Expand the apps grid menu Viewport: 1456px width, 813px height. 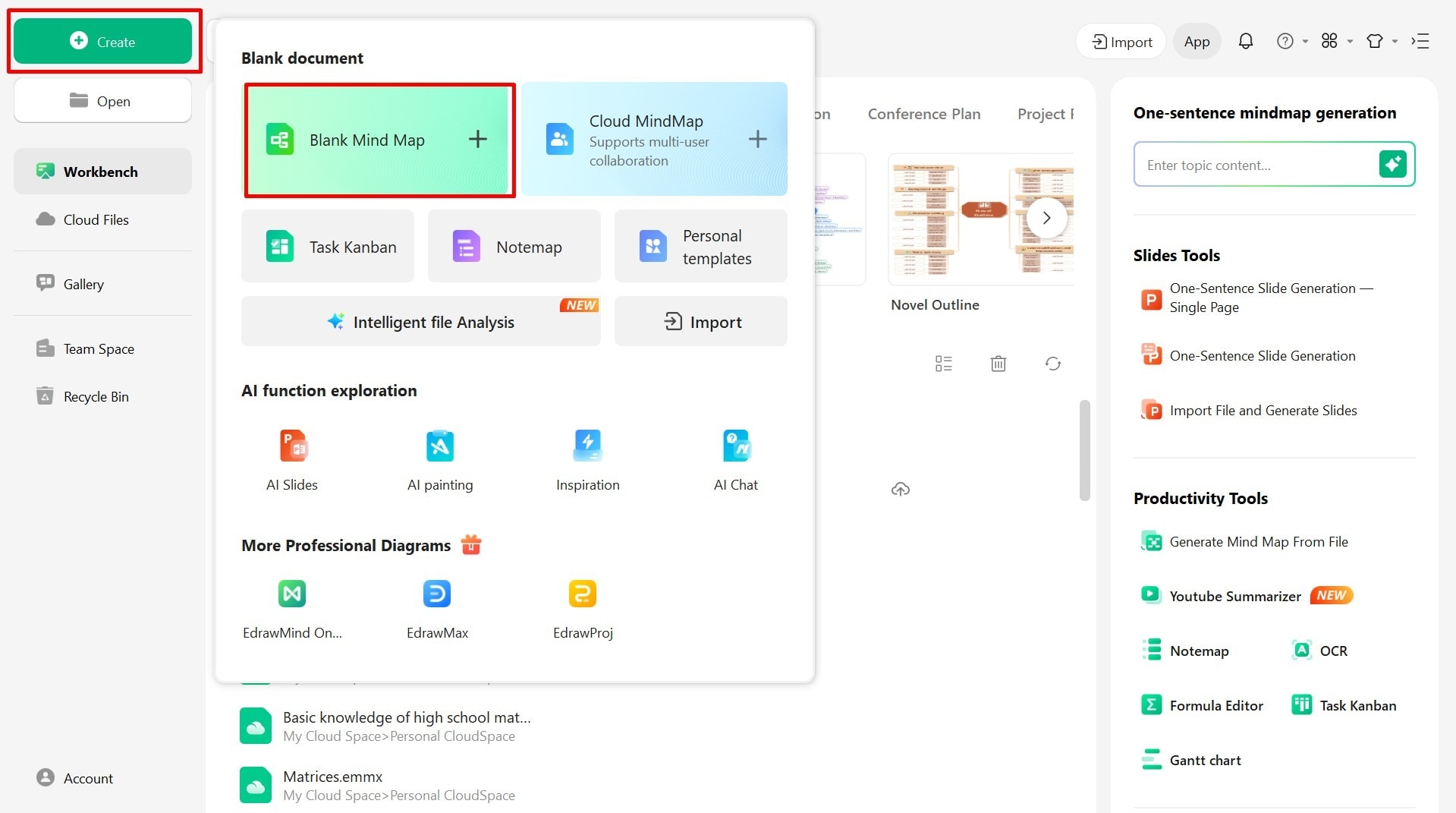tap(1336, 41)
